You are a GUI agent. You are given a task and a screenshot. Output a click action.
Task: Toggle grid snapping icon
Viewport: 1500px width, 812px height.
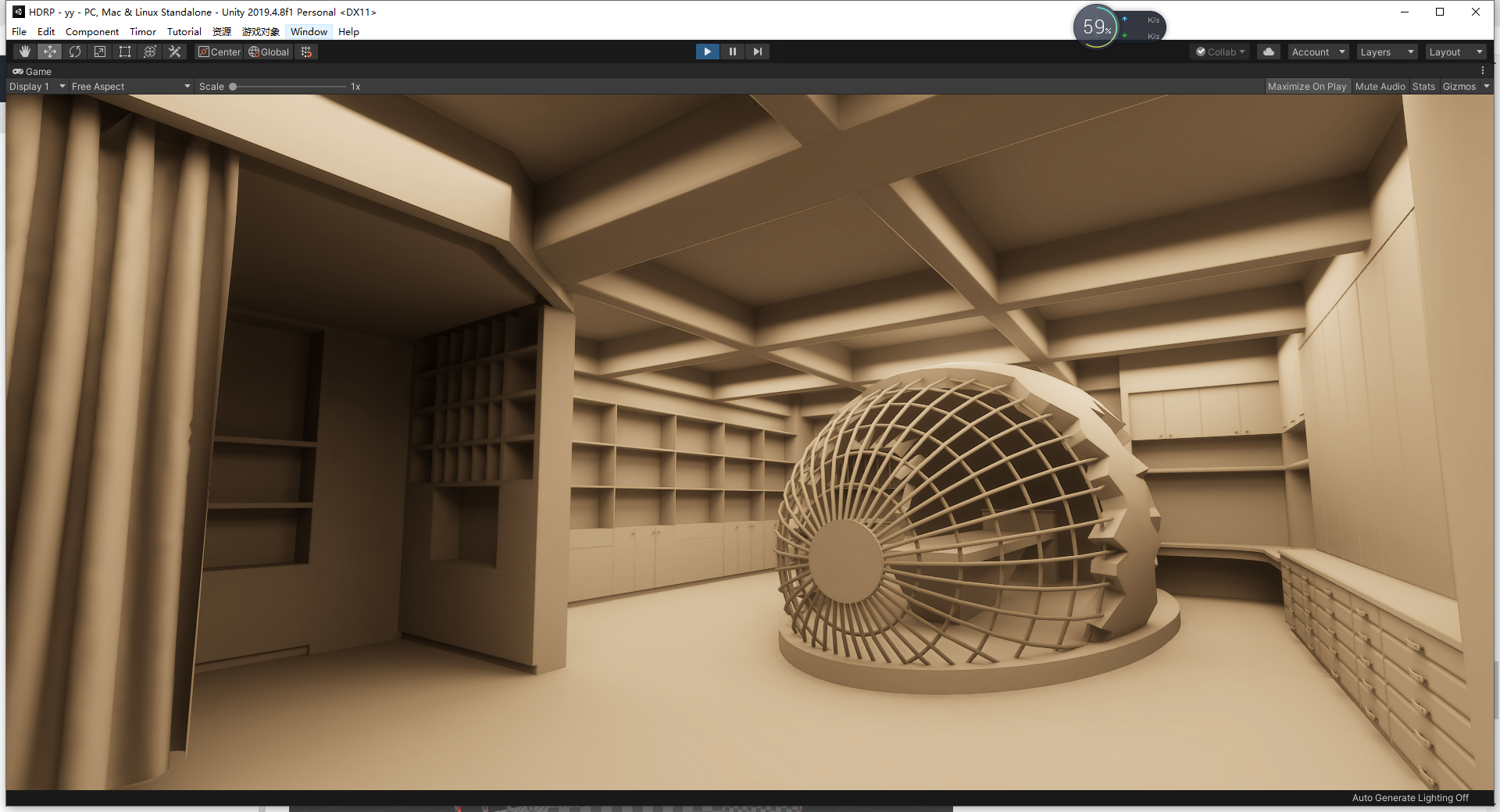tap(306, 52)
